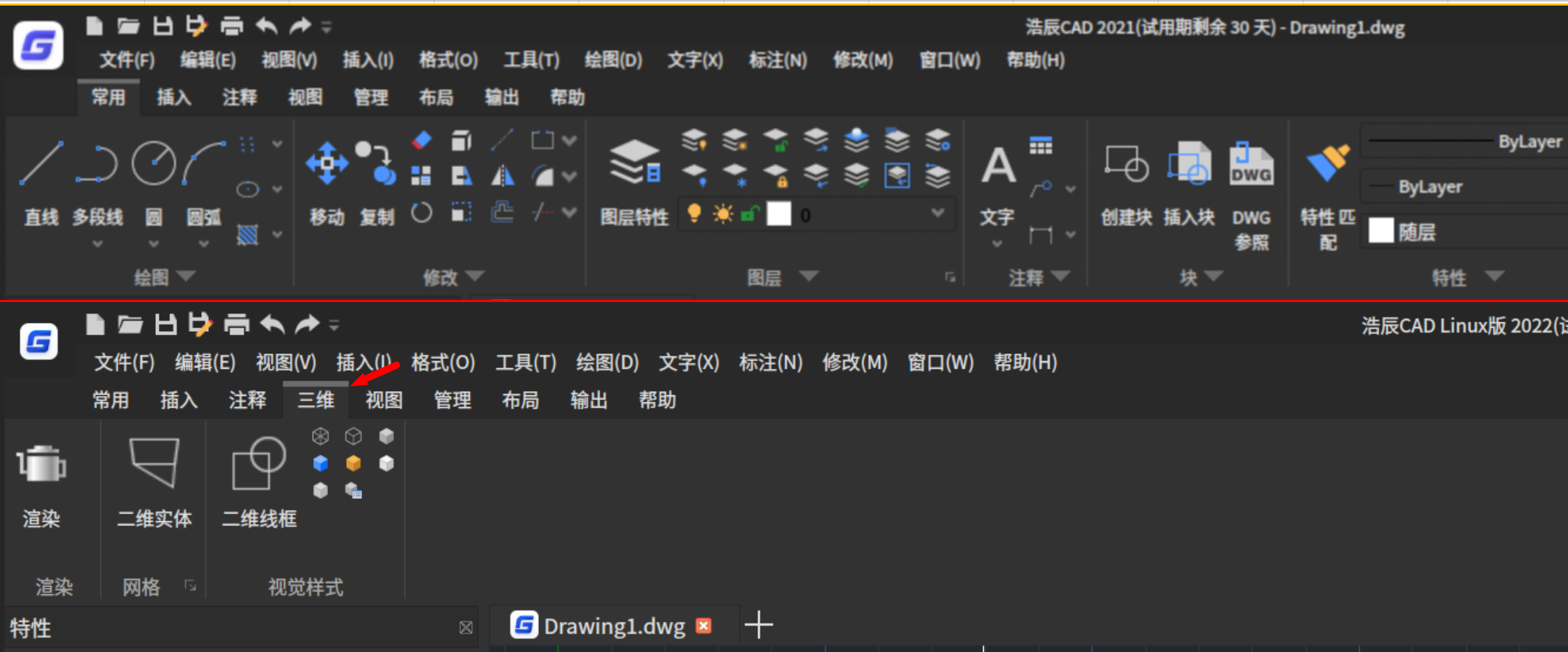
Task: Select the 直线 line tool in CAD 2021
Action: [42, 182]
